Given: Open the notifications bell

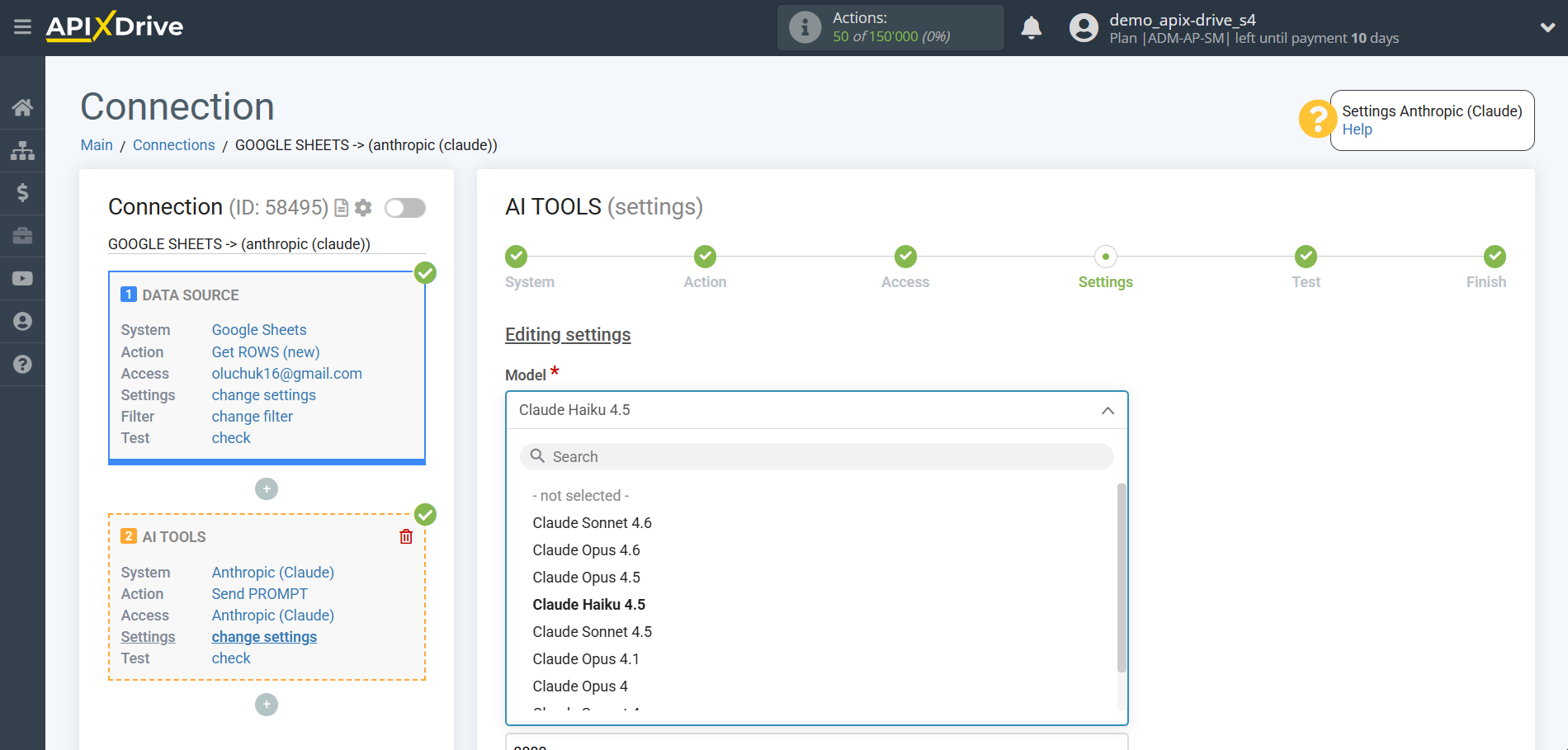Looking at the screenshot, I should (x=1031, y=27).
